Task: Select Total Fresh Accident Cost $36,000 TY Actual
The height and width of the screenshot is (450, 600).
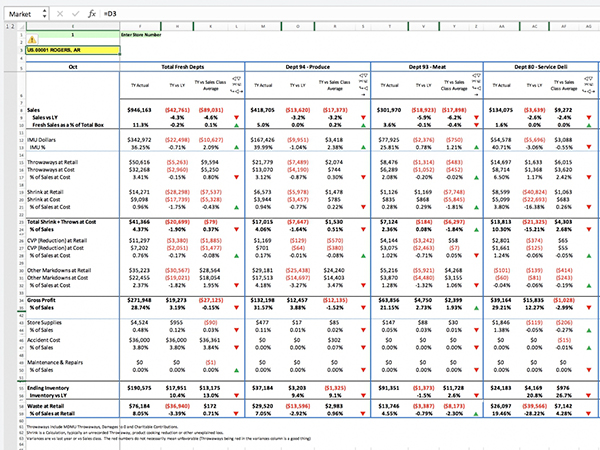Action: pos(139,340)
